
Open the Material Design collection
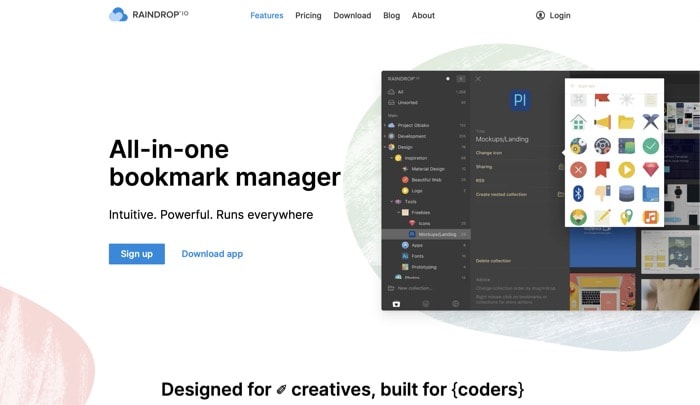click(428, 169)
